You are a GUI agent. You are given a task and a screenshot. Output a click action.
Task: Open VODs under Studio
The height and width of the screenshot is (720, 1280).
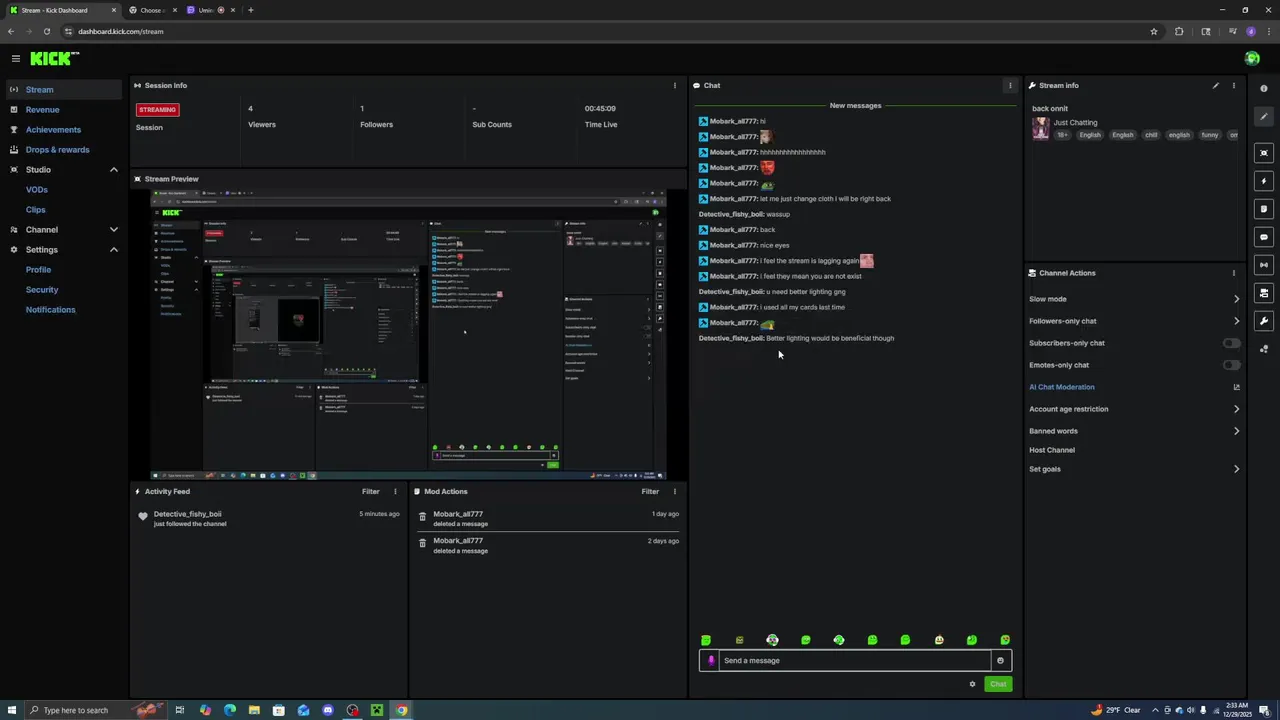[x=37, y=190]
